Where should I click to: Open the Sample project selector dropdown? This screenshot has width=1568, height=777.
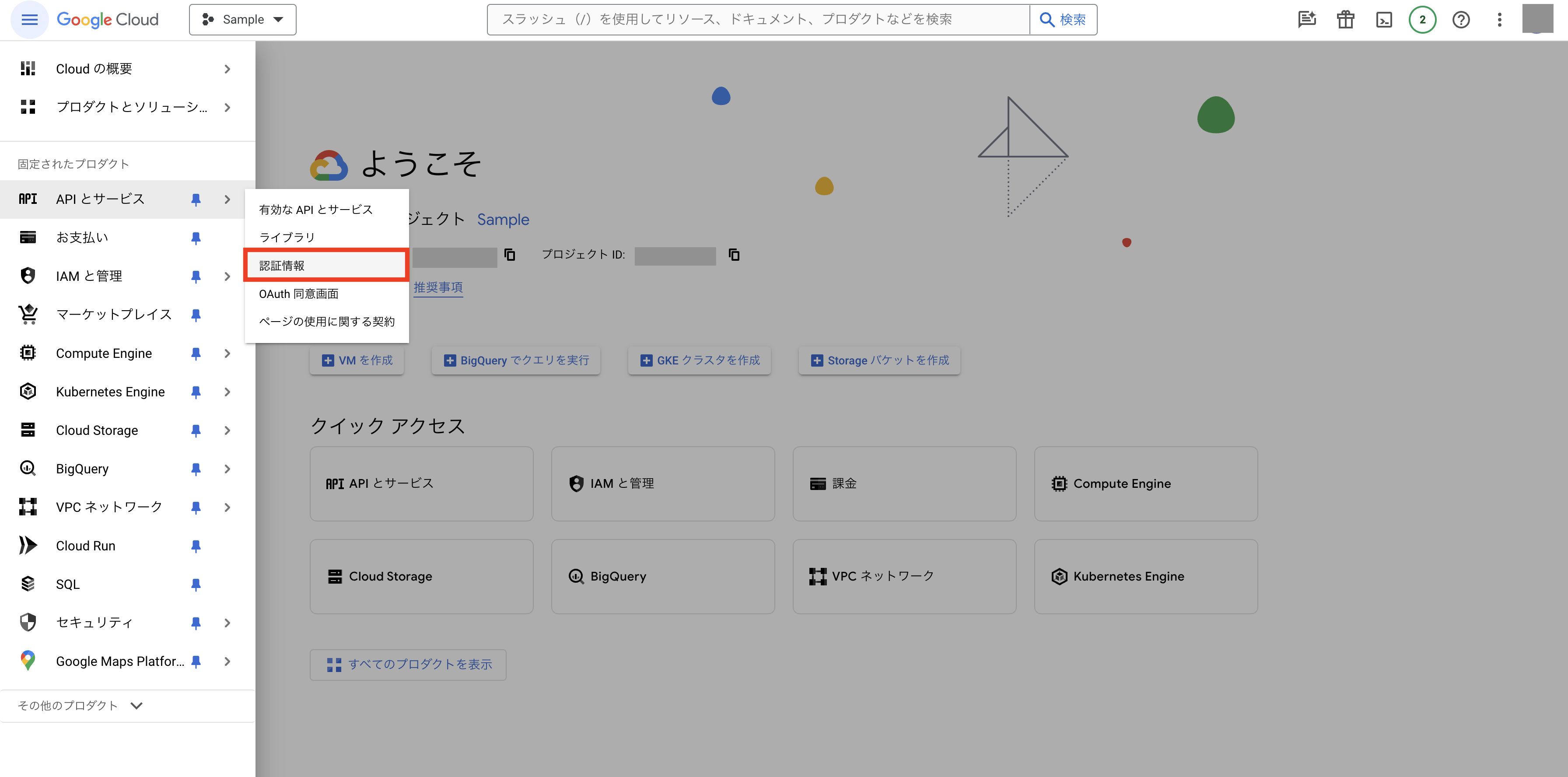coord(242,19)
